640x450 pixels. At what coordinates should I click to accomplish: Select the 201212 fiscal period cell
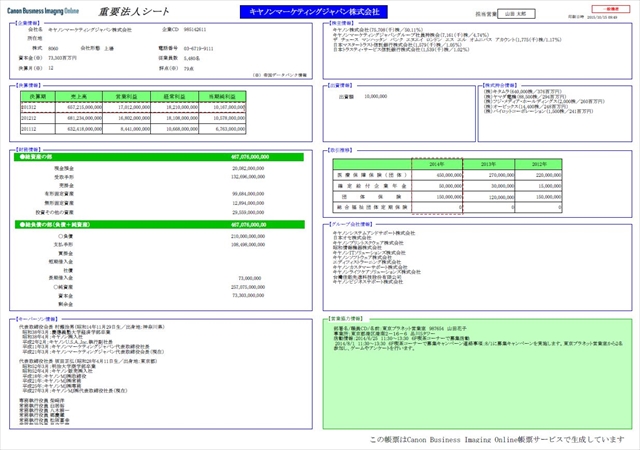click(38, 118)
